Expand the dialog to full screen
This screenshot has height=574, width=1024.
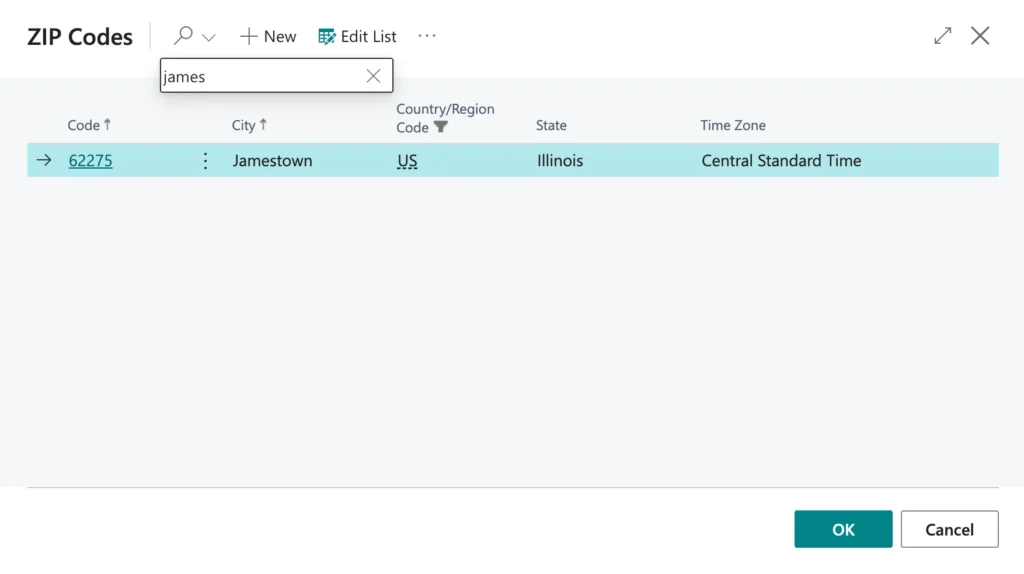942,36
